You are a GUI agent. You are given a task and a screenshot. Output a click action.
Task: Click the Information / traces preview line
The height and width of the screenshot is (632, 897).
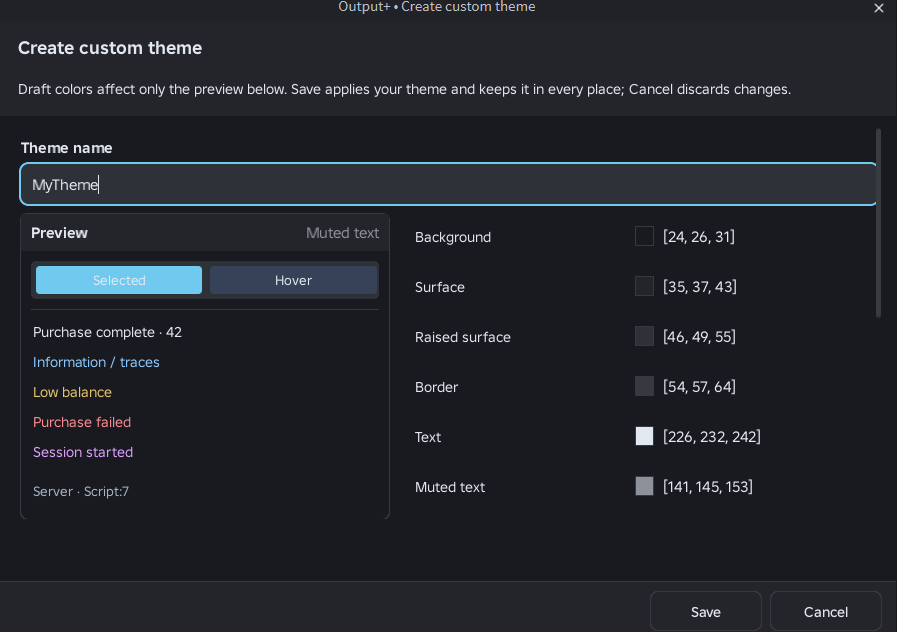96,362
